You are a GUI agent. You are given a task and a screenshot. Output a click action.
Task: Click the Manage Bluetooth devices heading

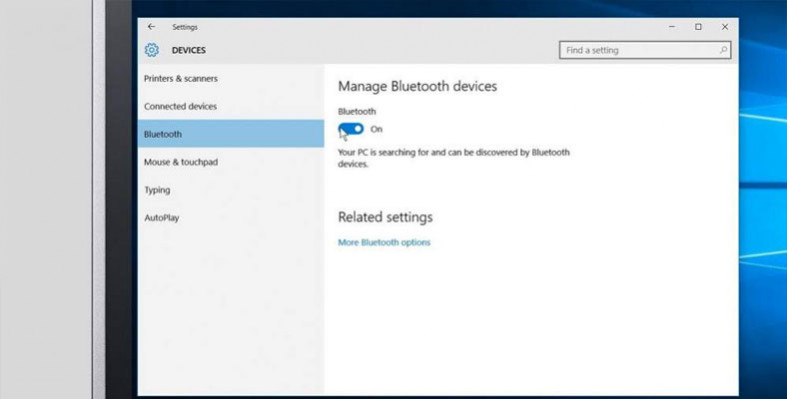[418, 86]
